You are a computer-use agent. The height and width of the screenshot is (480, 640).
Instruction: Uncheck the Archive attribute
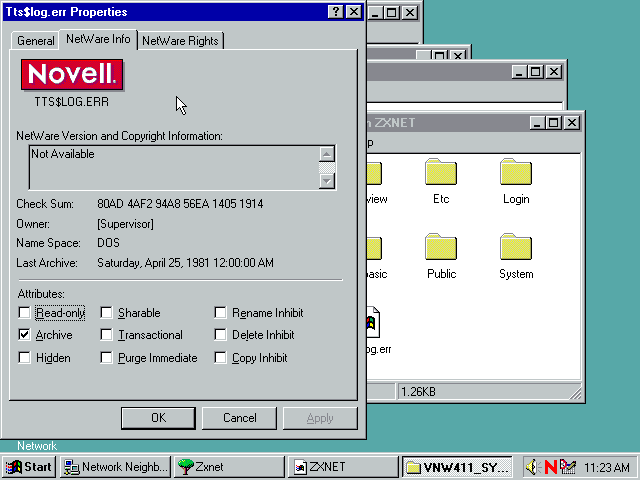pos(24,335)
